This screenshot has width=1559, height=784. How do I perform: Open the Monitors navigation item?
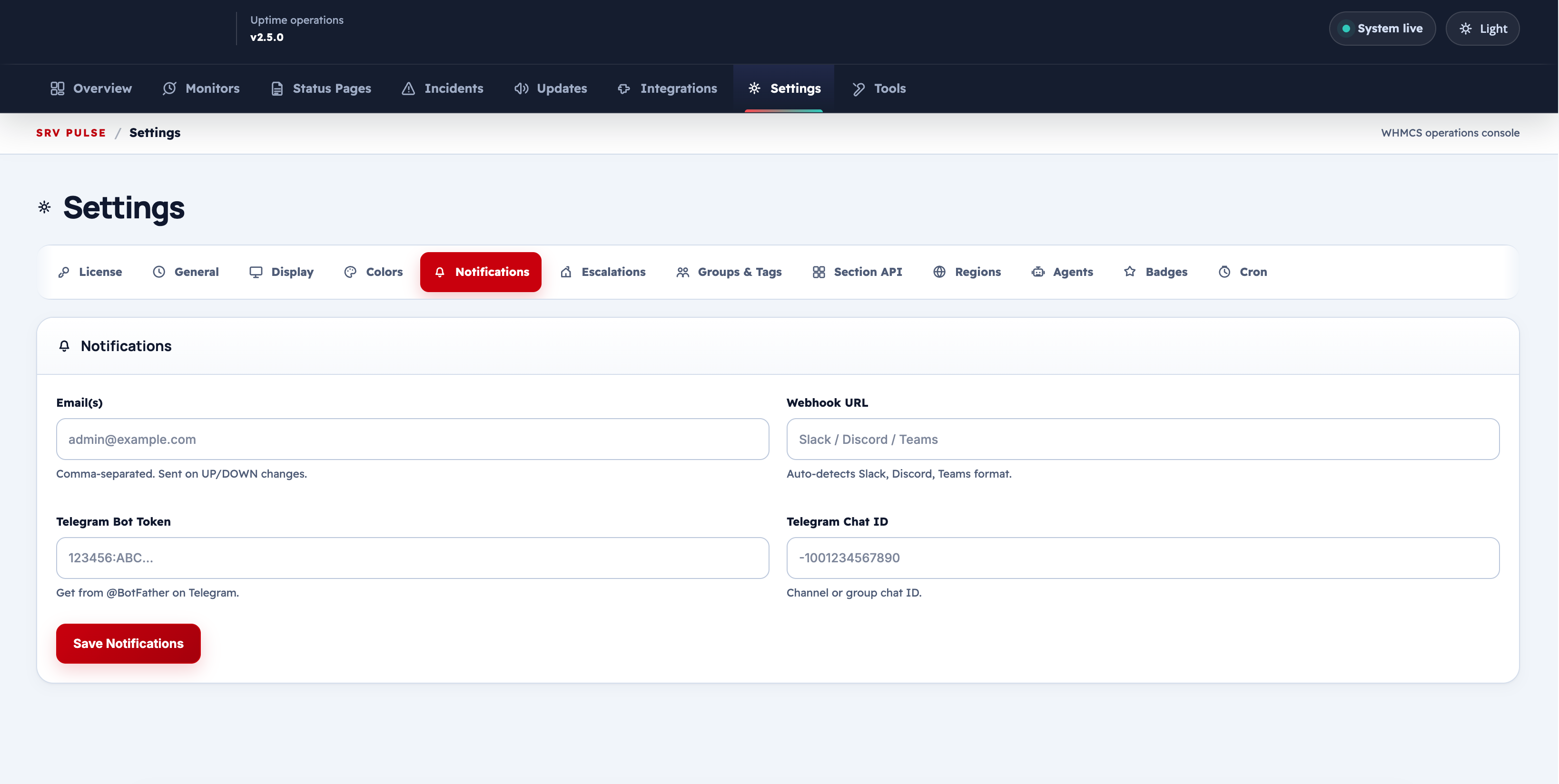point(201,88)
